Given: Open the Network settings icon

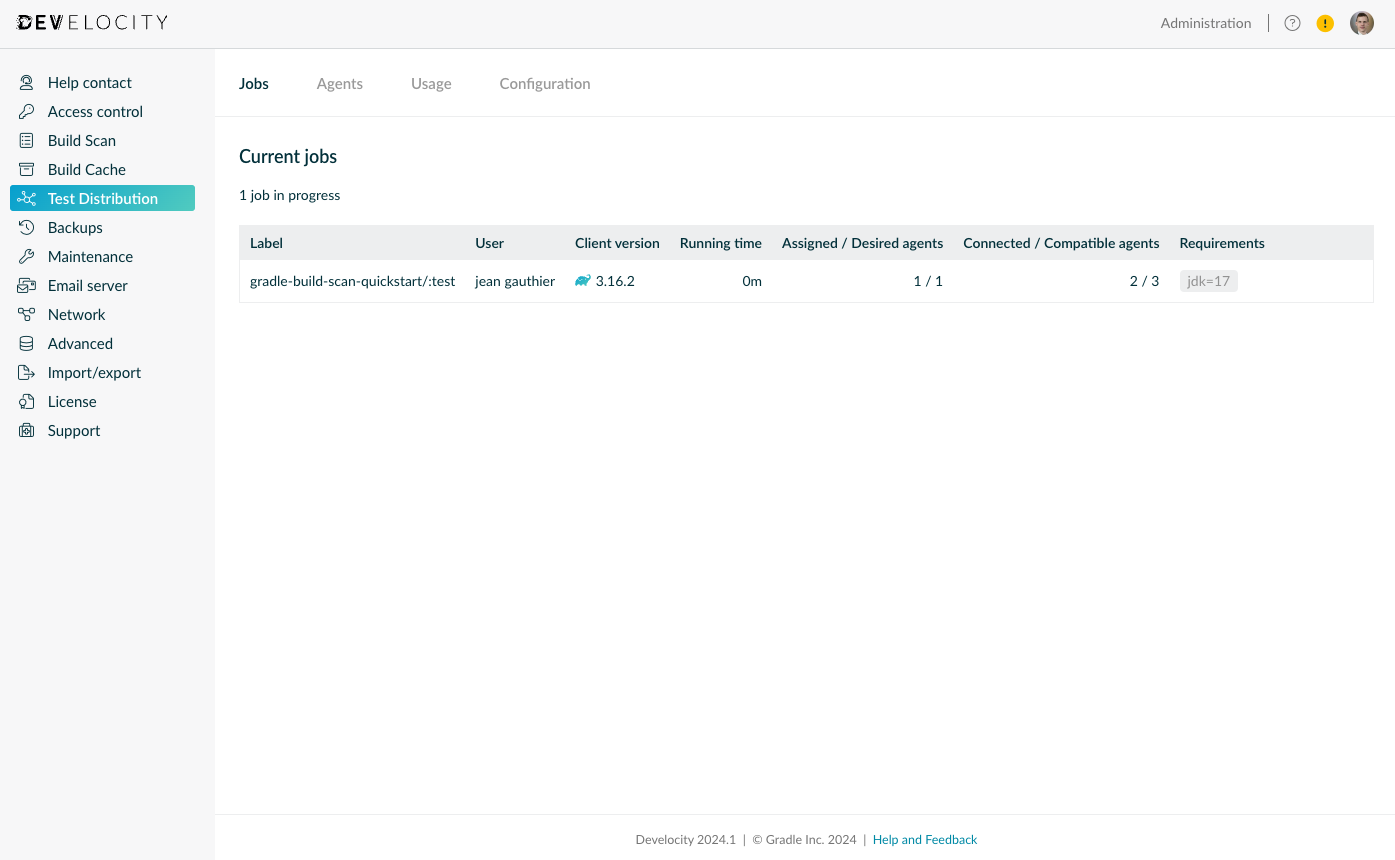Looking at the screenshot, I should (x=28, y=314).
